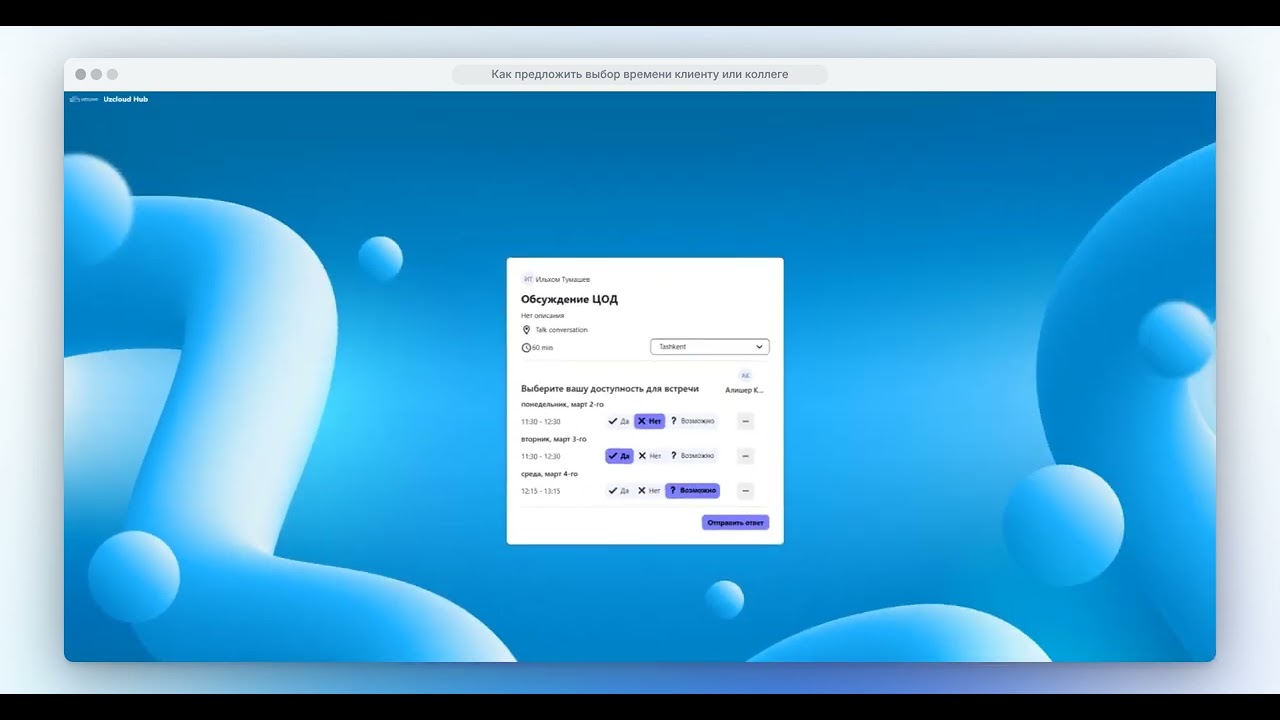Screen dimensions: 1280x720
Task: Click the вторник, март 3-го label
Action: point(553,439)
